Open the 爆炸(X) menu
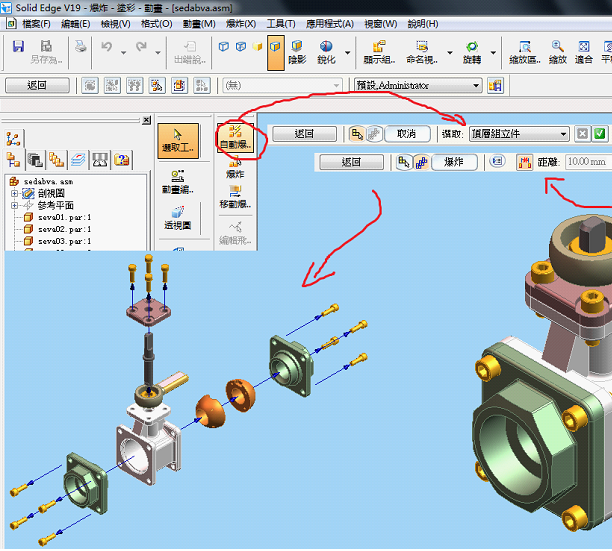The image size is (612, 551). click(241, 24)
